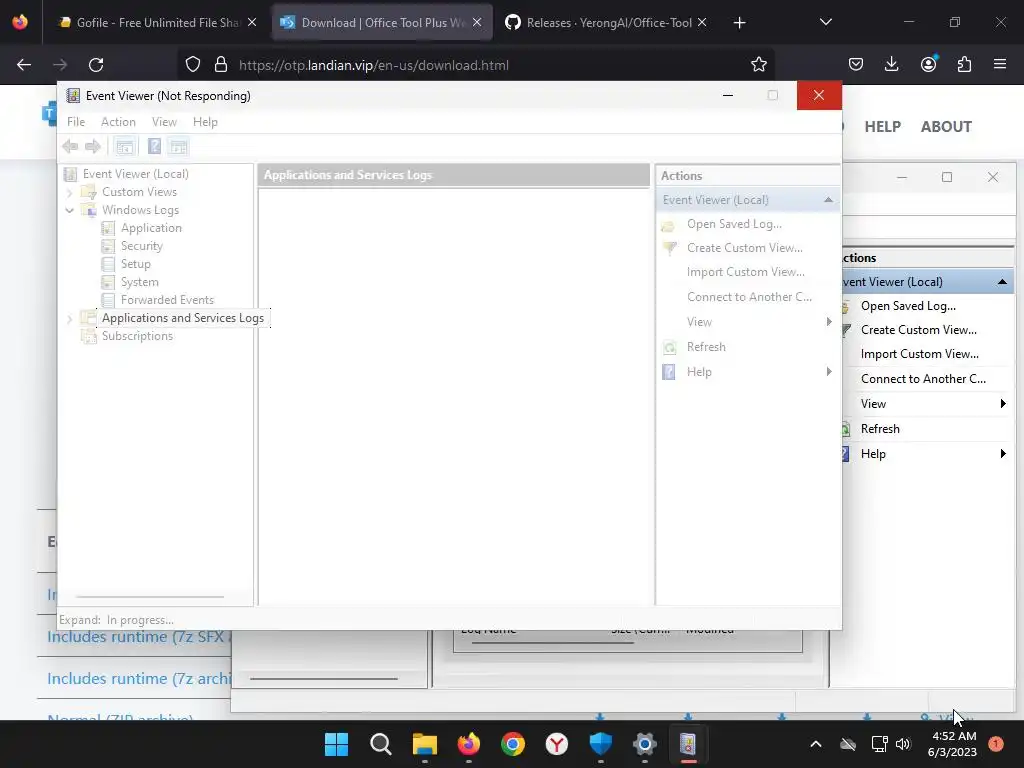The image size is (1024, 768).
Task: Open Save to Pocket icon
Action: coord(856,65)
